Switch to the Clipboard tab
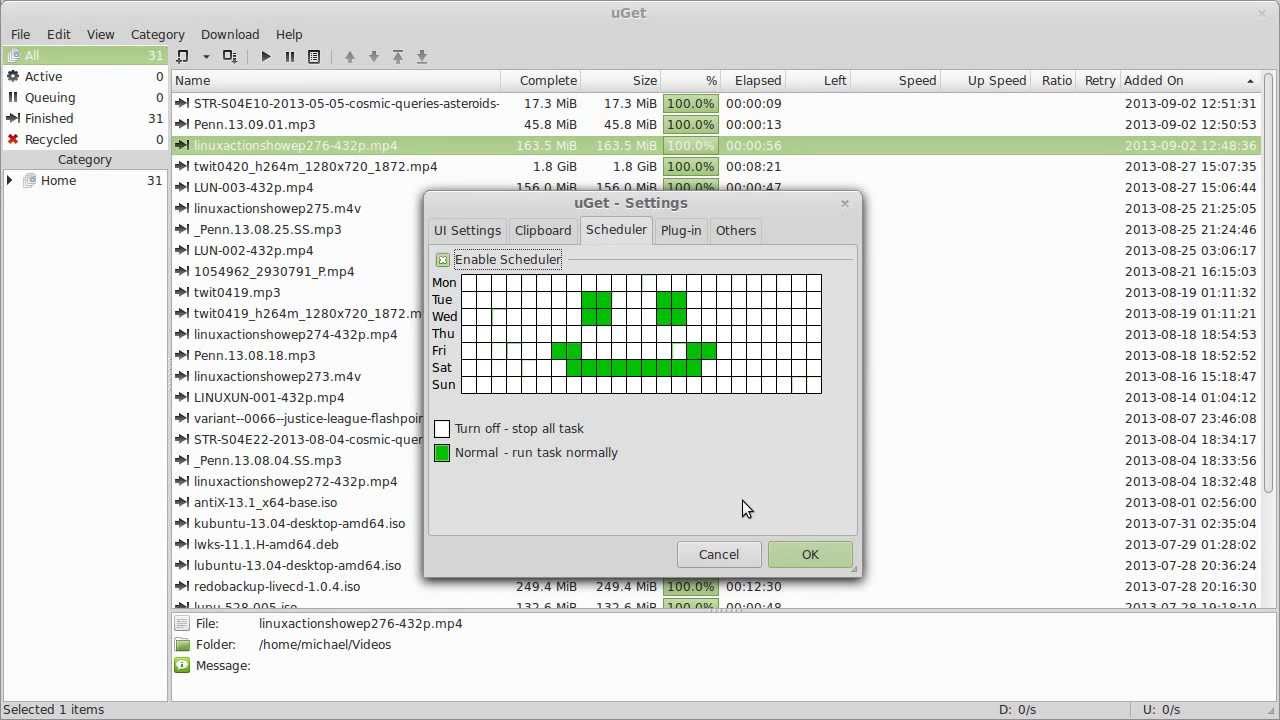Viewport: 1280px width, 720px height. click(543, 231)
